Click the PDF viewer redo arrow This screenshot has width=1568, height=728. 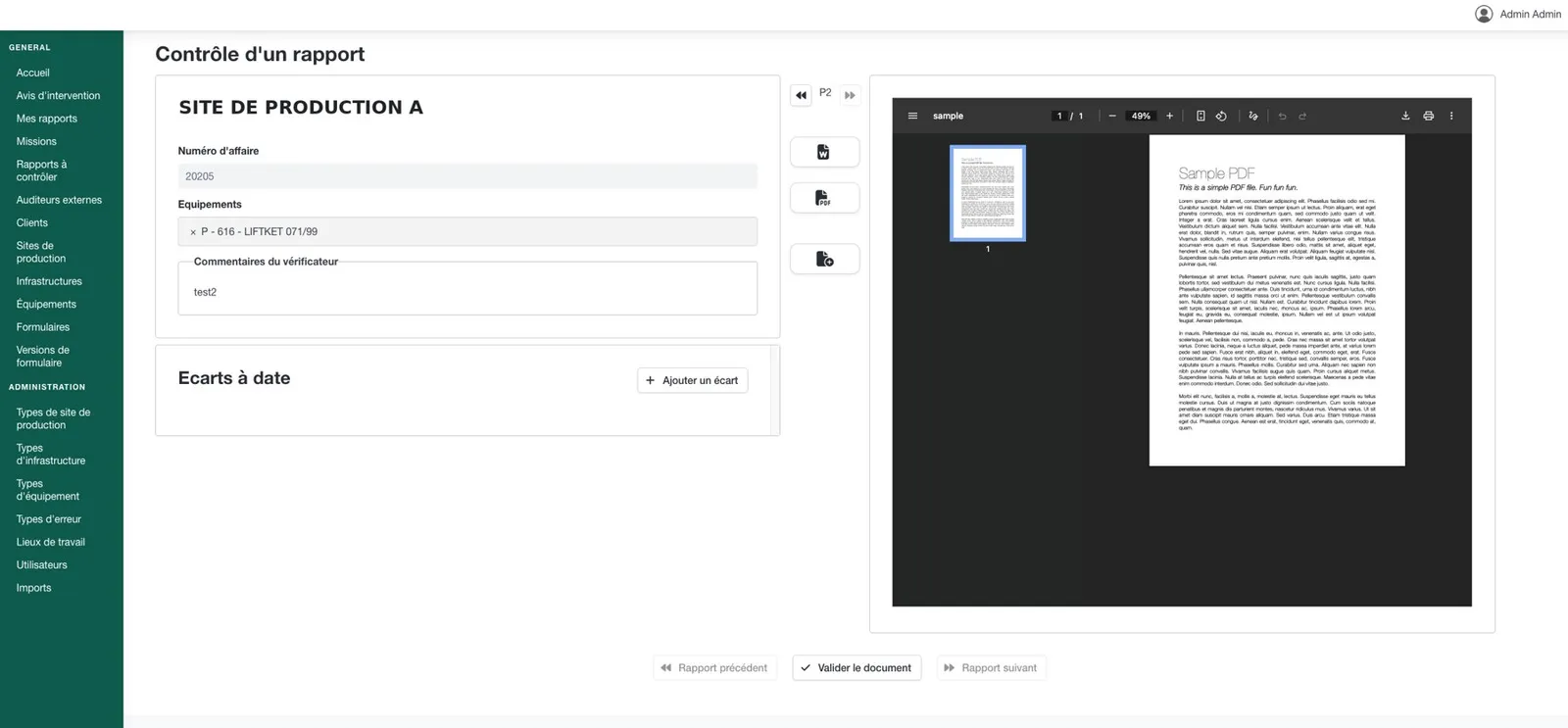[x=1302, y=116]
